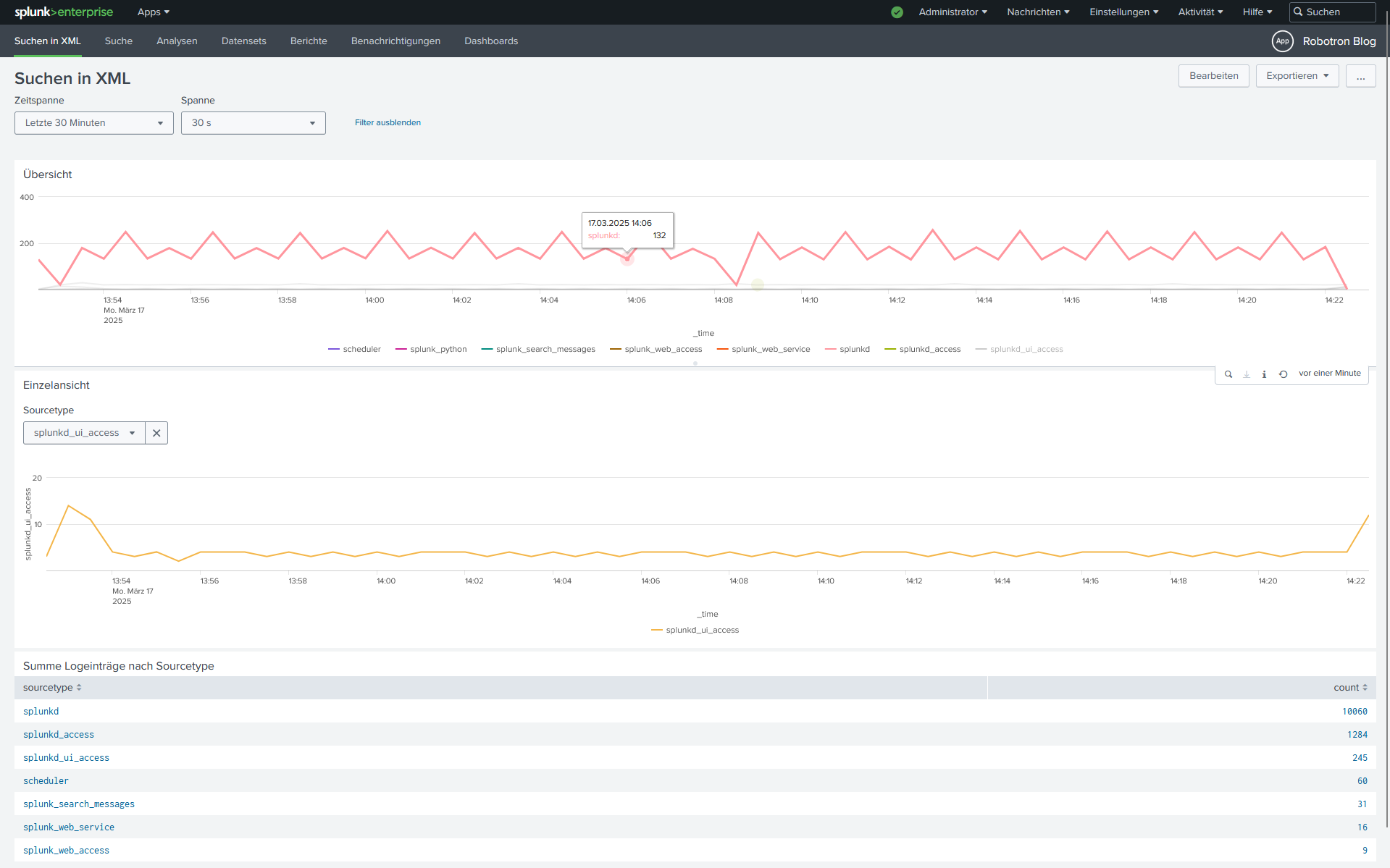Open the Sourcetype splunkd_ui_access dropdown
This screenshot has height=868, width=1390.
[x=84, y=433]
